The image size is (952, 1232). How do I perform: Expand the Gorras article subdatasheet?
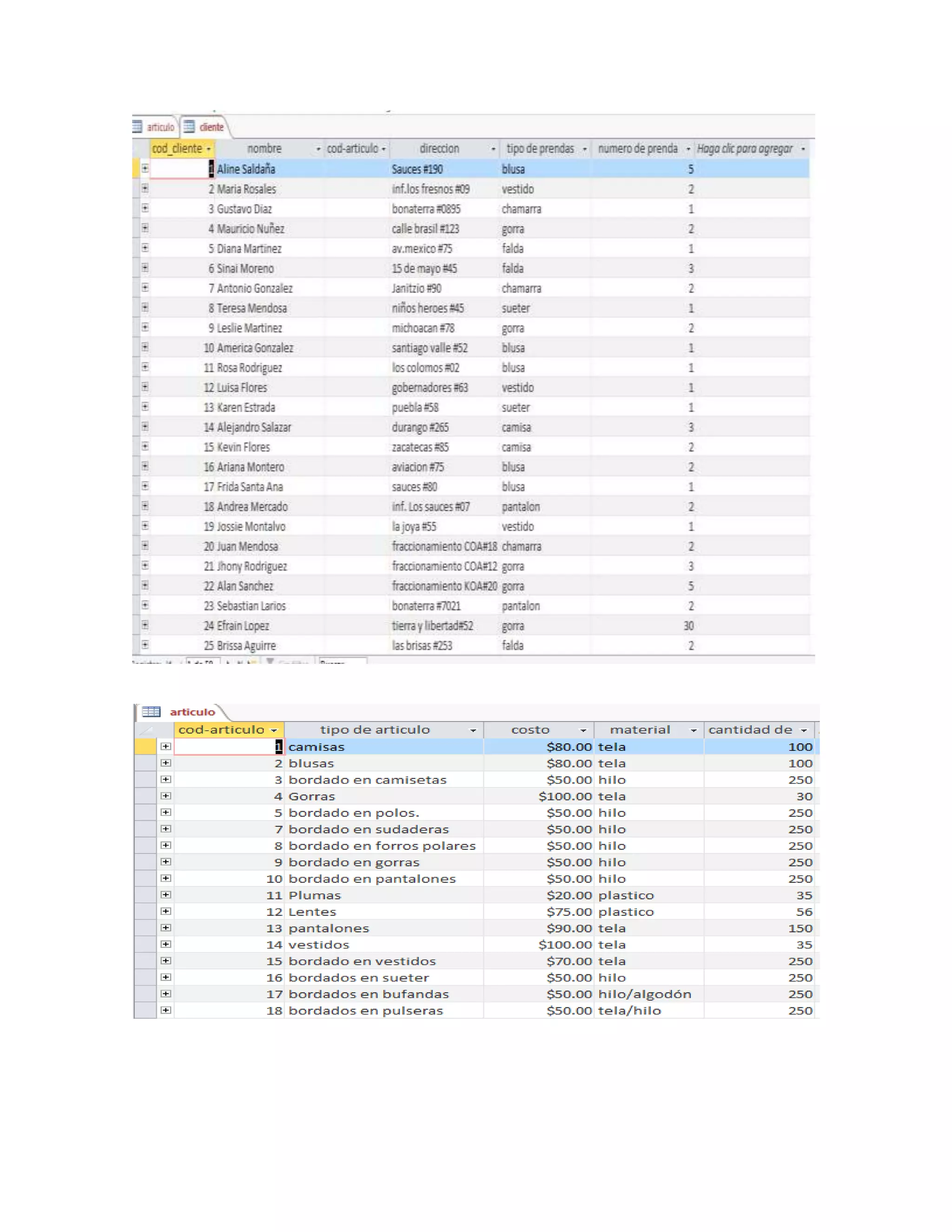[x=165, y=796]
